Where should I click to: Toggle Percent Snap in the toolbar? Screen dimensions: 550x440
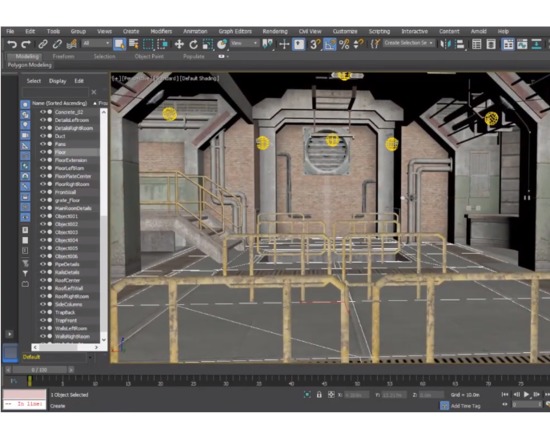pos(344,44)
